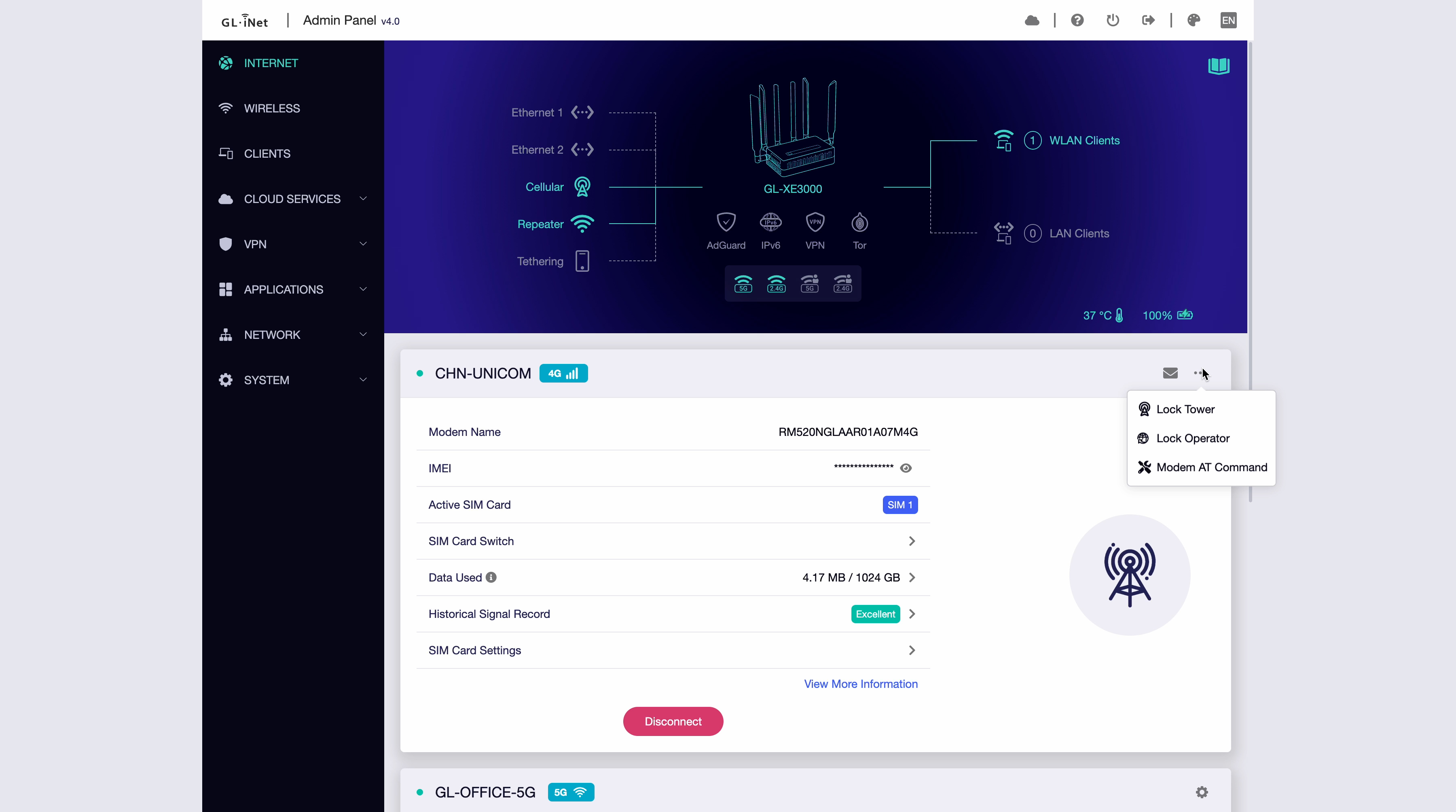Click the 37 °C temperature reading
Image resolution: width=1456 pixels, height=812 pixels.
click(1103, 315)
